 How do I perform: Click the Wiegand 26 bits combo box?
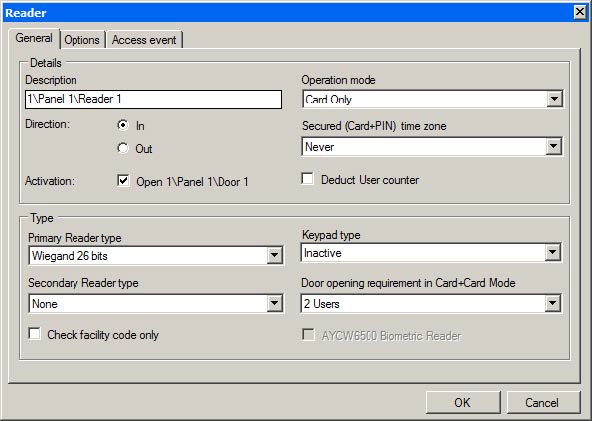coord(156,256)
